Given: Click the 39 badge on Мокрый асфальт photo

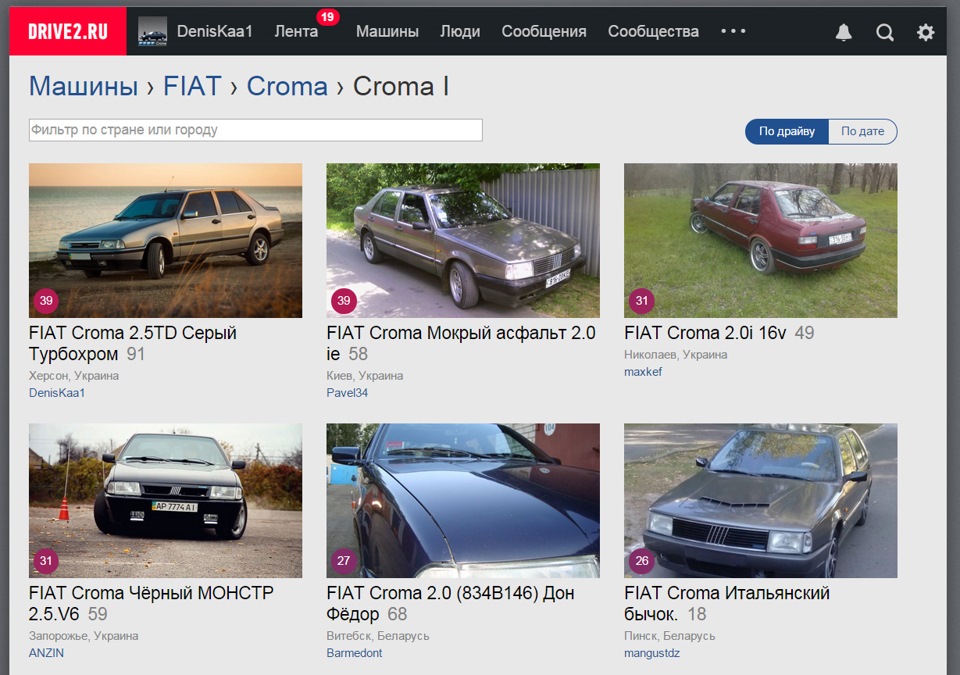Looking at the screenshot, I should click(x=344, y=300).
